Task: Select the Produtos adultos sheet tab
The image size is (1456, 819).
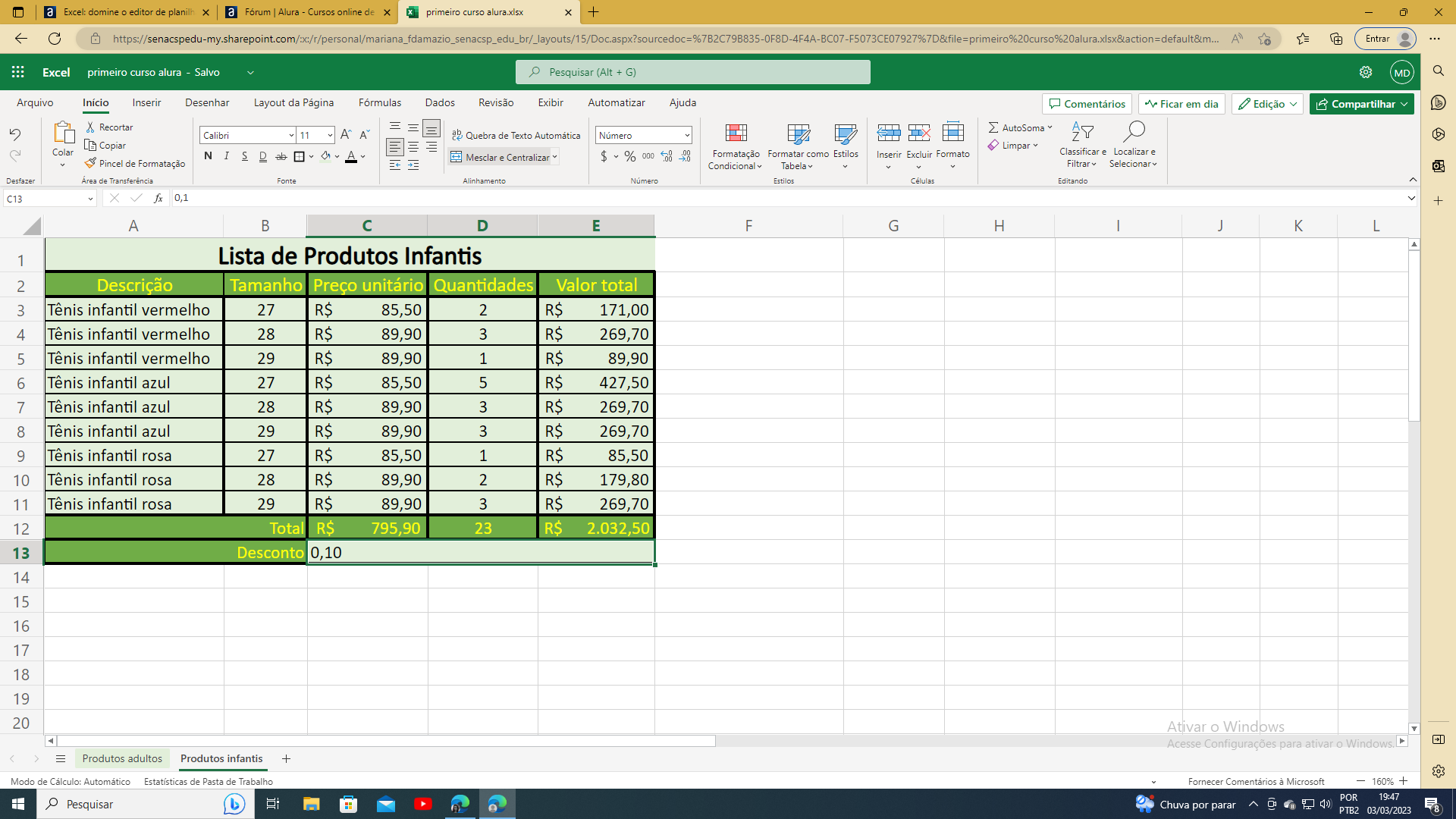Action: (x=121, y=758)
